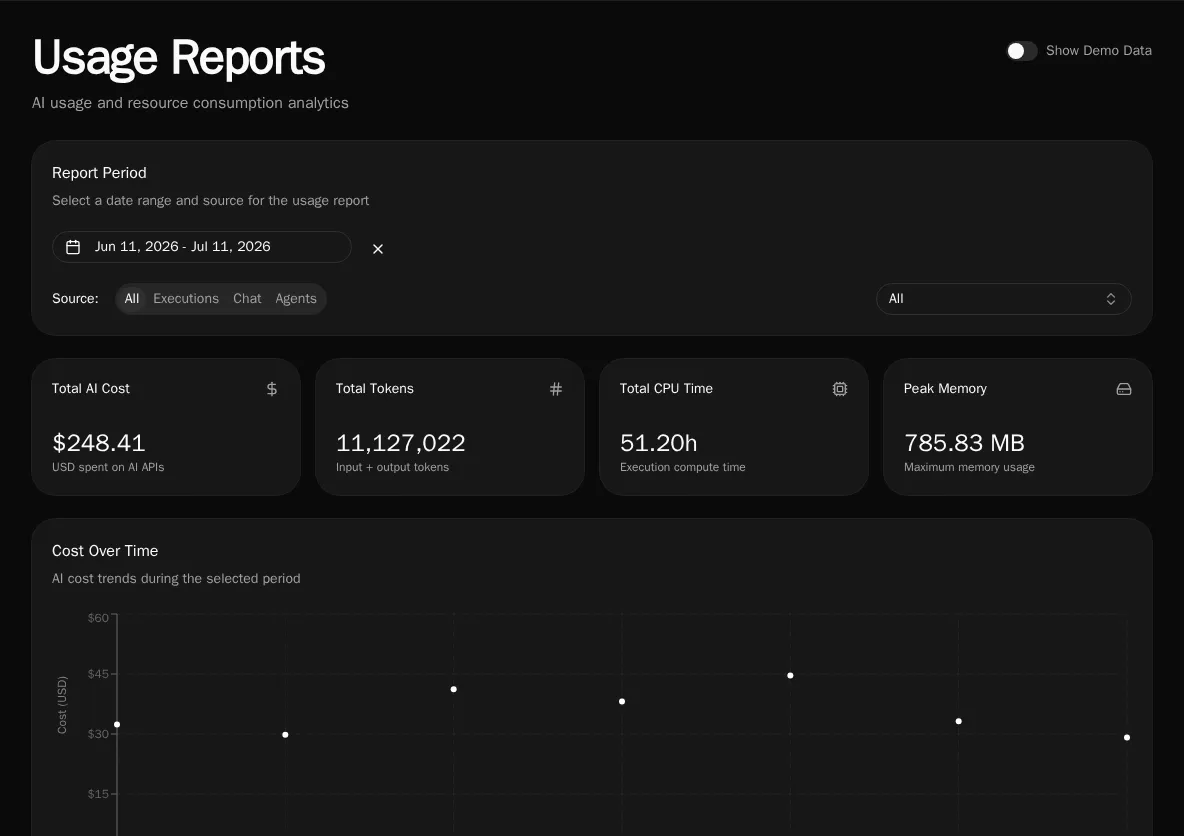This screenshot has width=1184, height=836.
Task: Click the Input + output tokens caption
Action: (x=393, y=467)
